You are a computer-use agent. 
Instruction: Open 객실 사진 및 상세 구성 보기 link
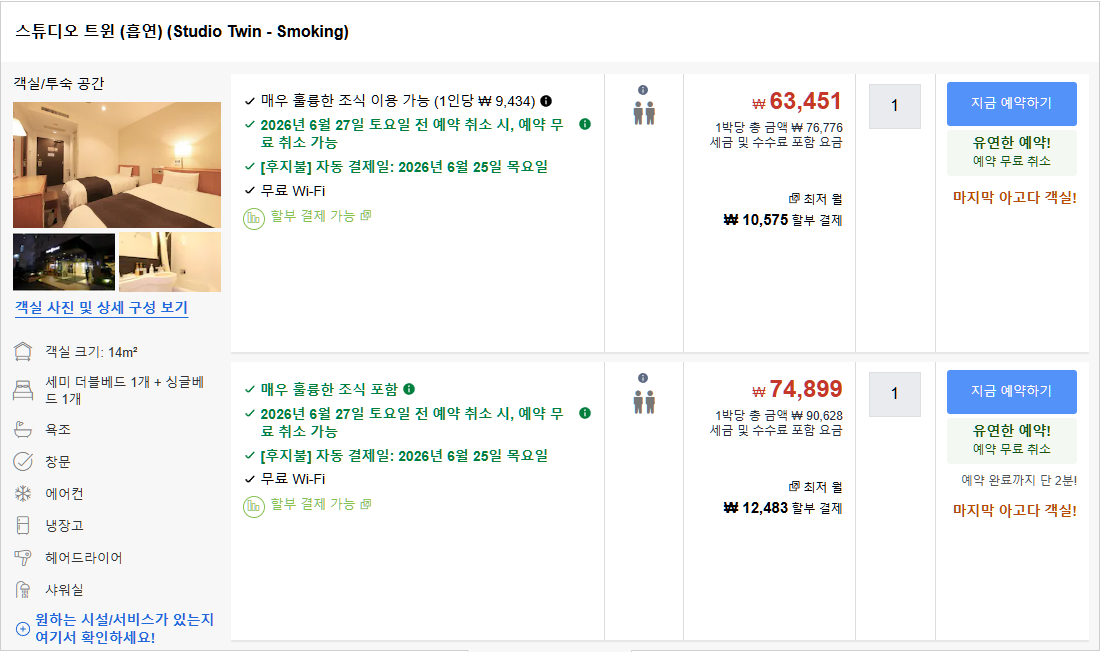[102, 307]
